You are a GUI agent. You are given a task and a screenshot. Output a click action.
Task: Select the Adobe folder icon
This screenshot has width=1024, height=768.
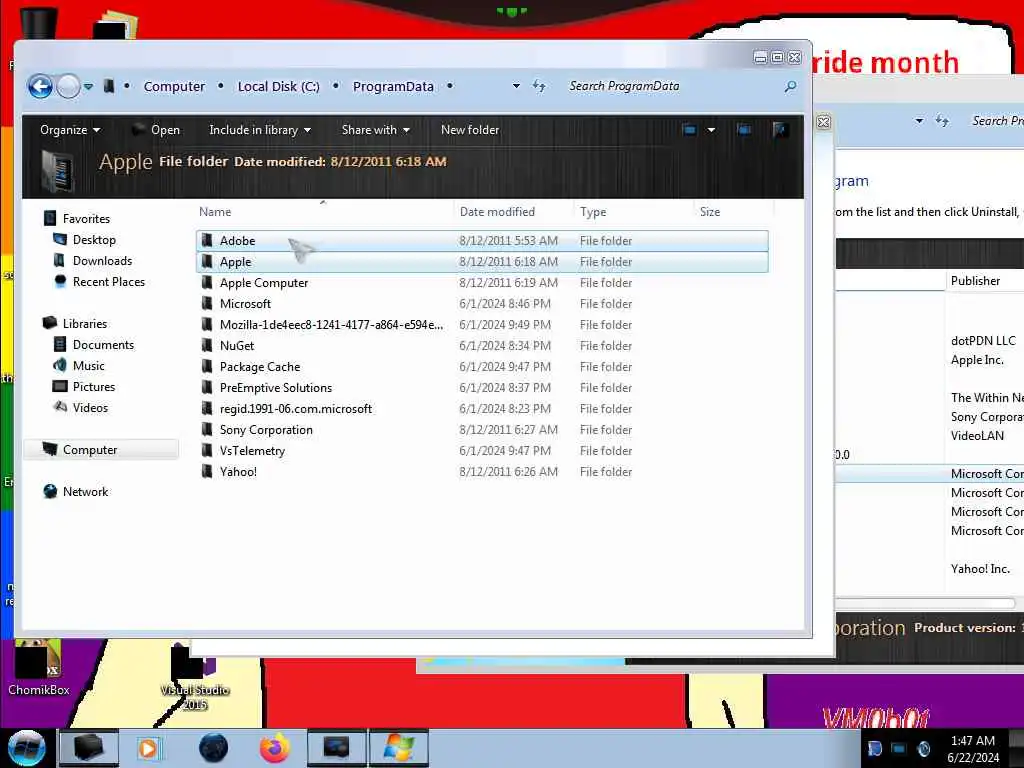point(207,240)
